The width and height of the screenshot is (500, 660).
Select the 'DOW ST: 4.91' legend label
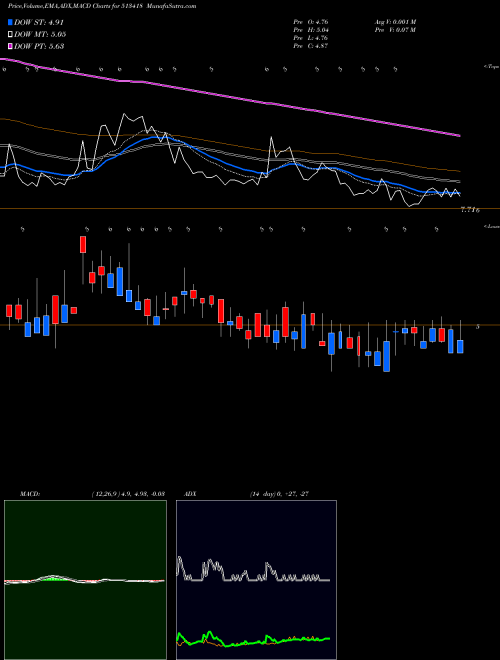[39, 22]
